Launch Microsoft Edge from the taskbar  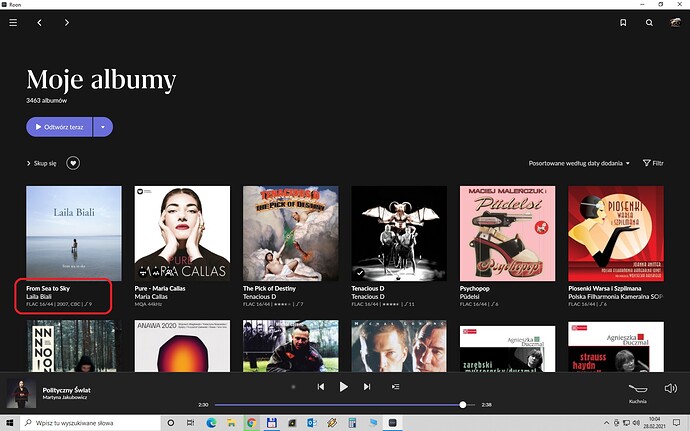coord(211,423)
